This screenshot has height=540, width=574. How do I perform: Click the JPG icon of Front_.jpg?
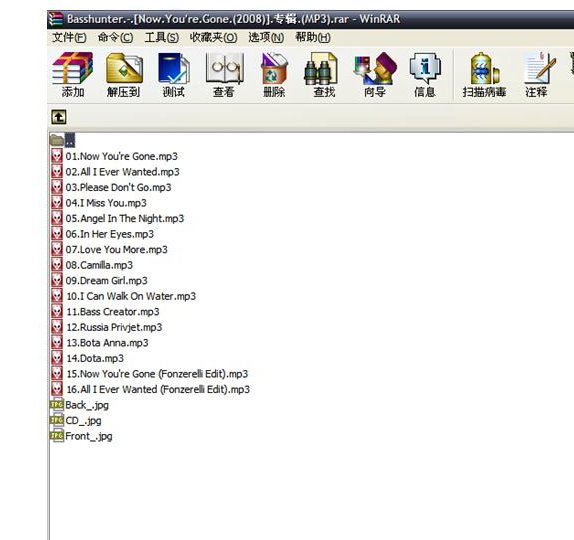pos(57,436)
